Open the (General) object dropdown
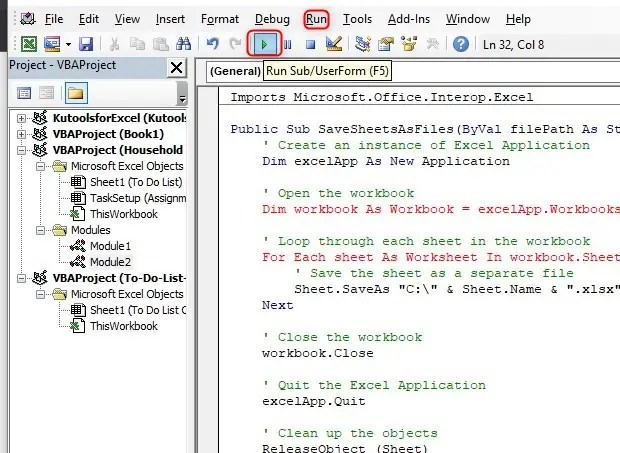 pos(232,71)
